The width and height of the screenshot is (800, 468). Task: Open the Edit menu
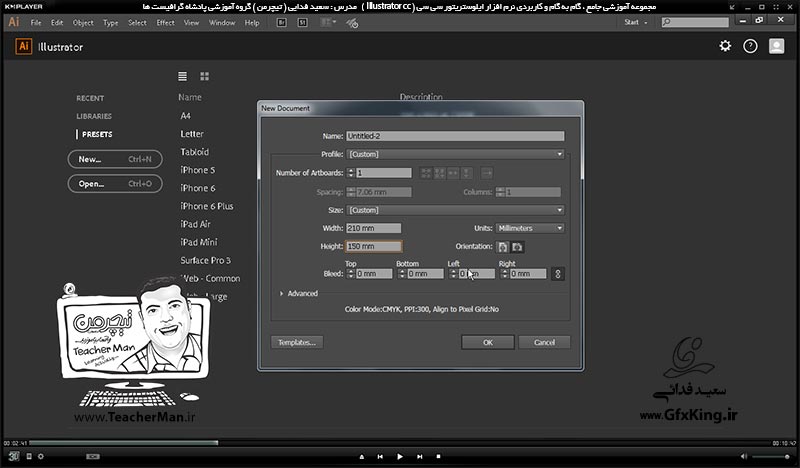(57, 22)
